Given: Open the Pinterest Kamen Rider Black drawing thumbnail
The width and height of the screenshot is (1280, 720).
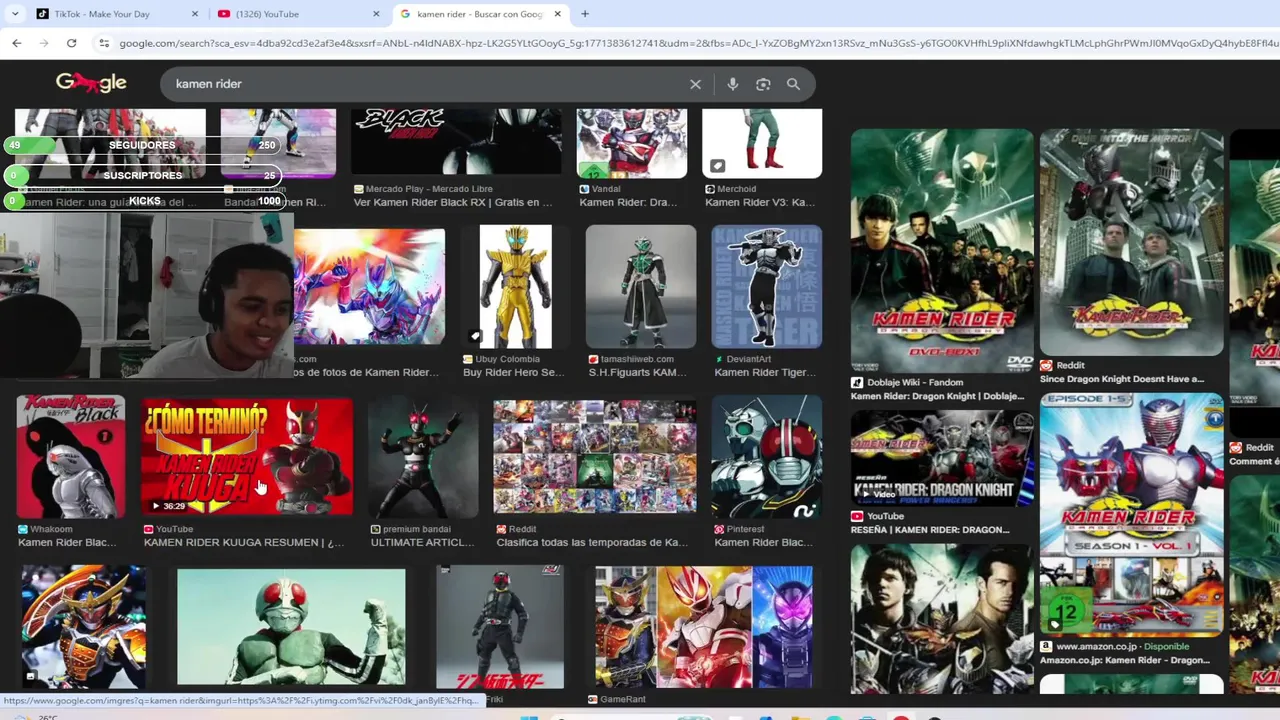Looking at the screenshot, I should coord(767,456).
